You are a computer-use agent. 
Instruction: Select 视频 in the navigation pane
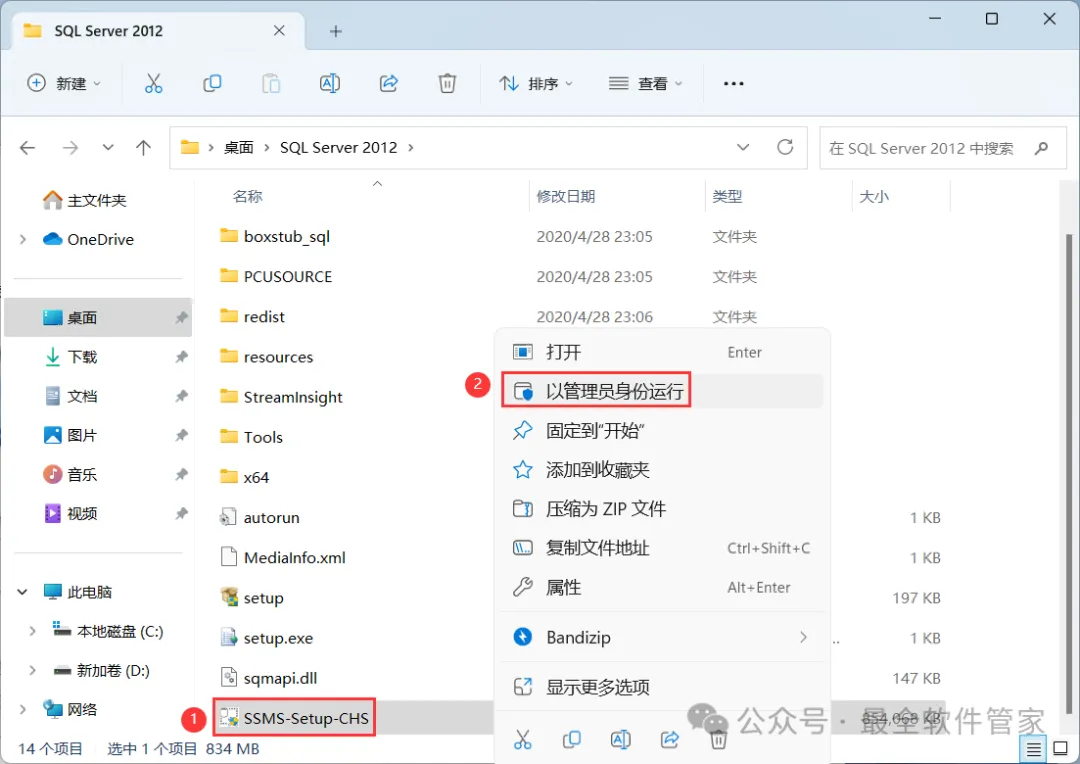[98, 514]
